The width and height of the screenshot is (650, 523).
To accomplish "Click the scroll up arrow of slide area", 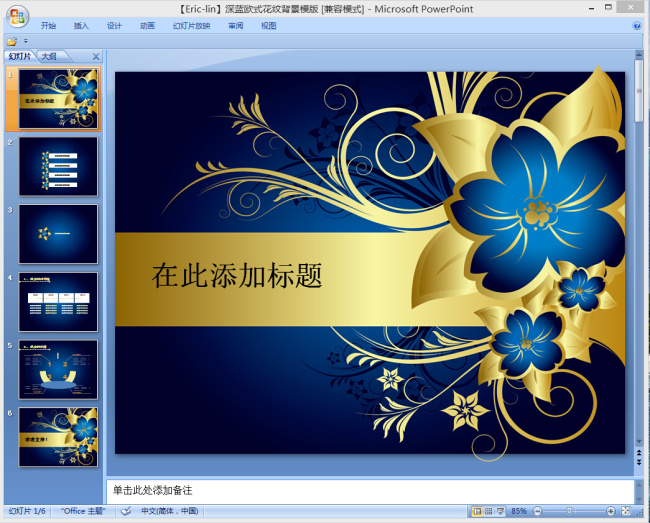I will (x=639, y=54).
